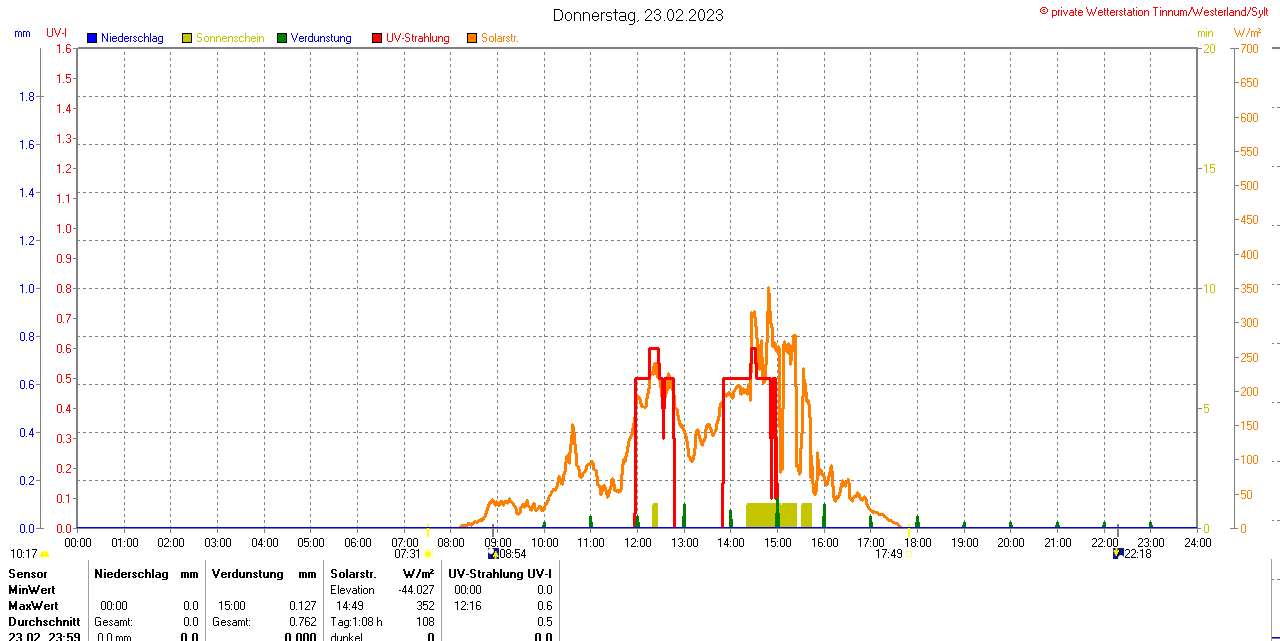Select the Solarstr. legend label
The image size is (1280, 641).
tap(500, 38)
